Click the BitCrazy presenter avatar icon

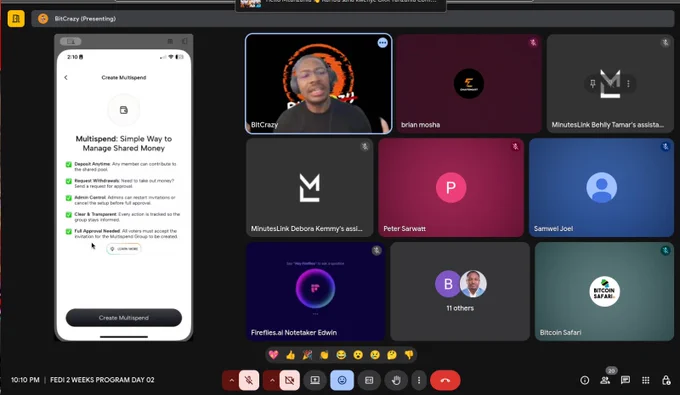[43, 19]
